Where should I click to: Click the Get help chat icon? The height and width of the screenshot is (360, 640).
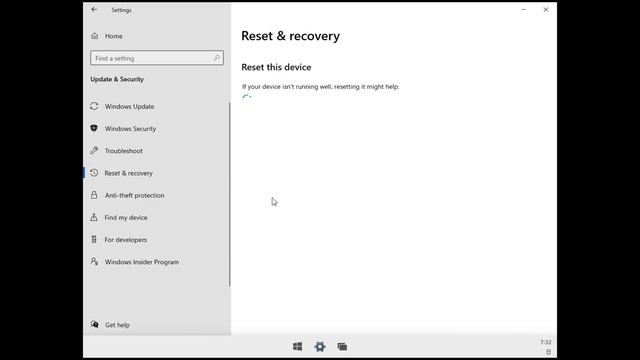tap(95, 324)
